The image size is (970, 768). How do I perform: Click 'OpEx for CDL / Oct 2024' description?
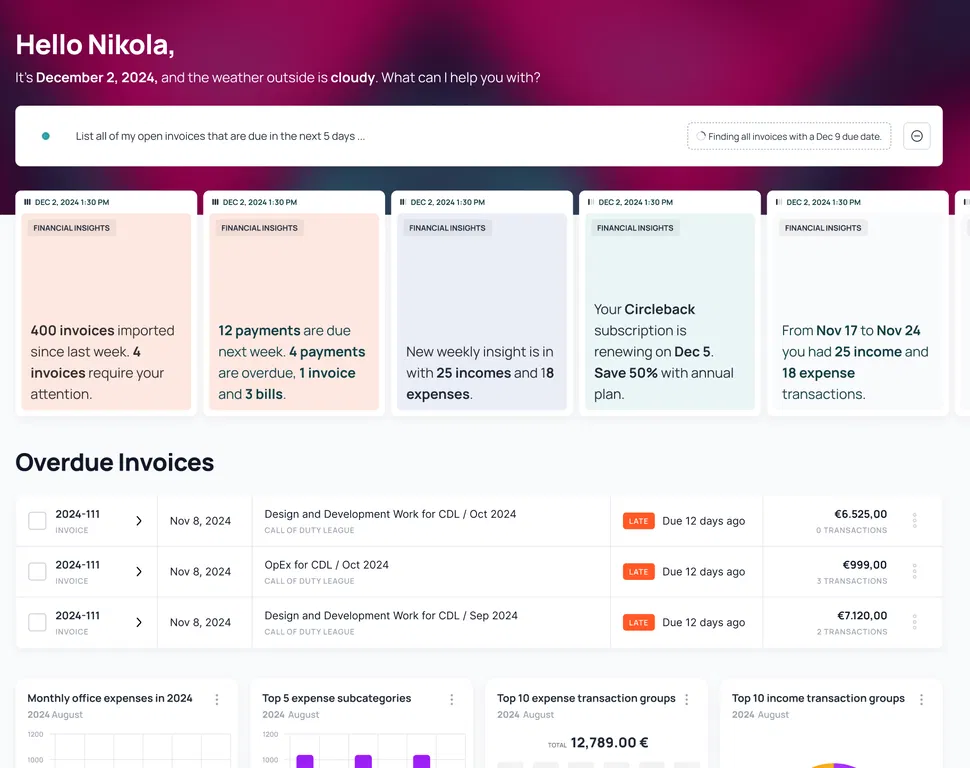tap(327, 565)
